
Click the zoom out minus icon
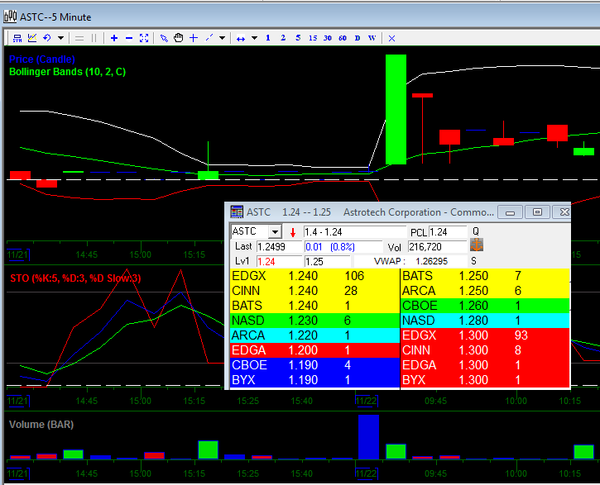click(x=130, y=38)
